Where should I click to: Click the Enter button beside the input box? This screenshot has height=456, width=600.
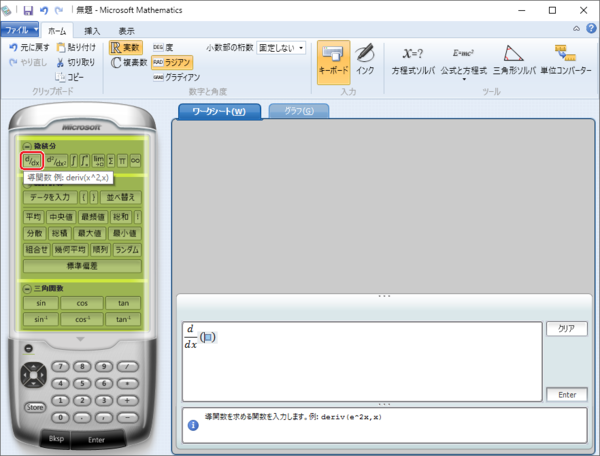click(567, 395)
